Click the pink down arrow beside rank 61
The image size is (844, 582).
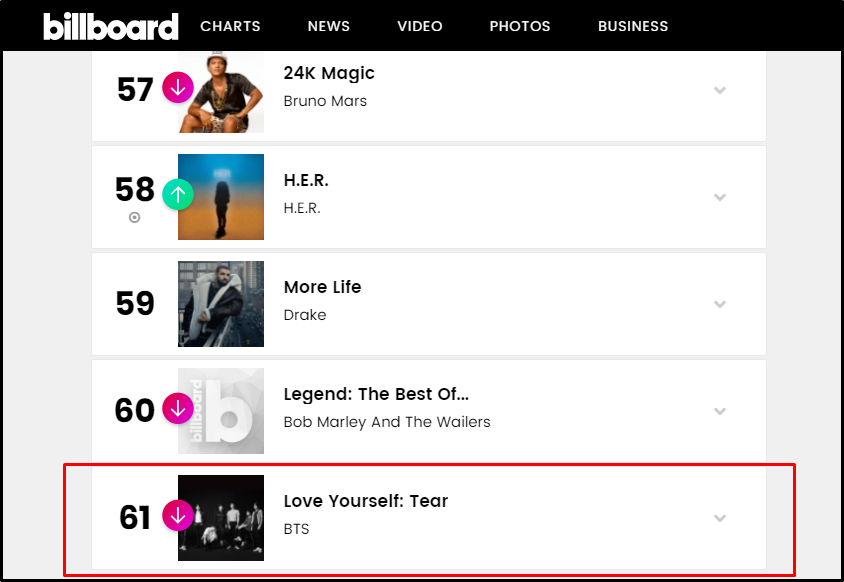[x=177, y=515]
